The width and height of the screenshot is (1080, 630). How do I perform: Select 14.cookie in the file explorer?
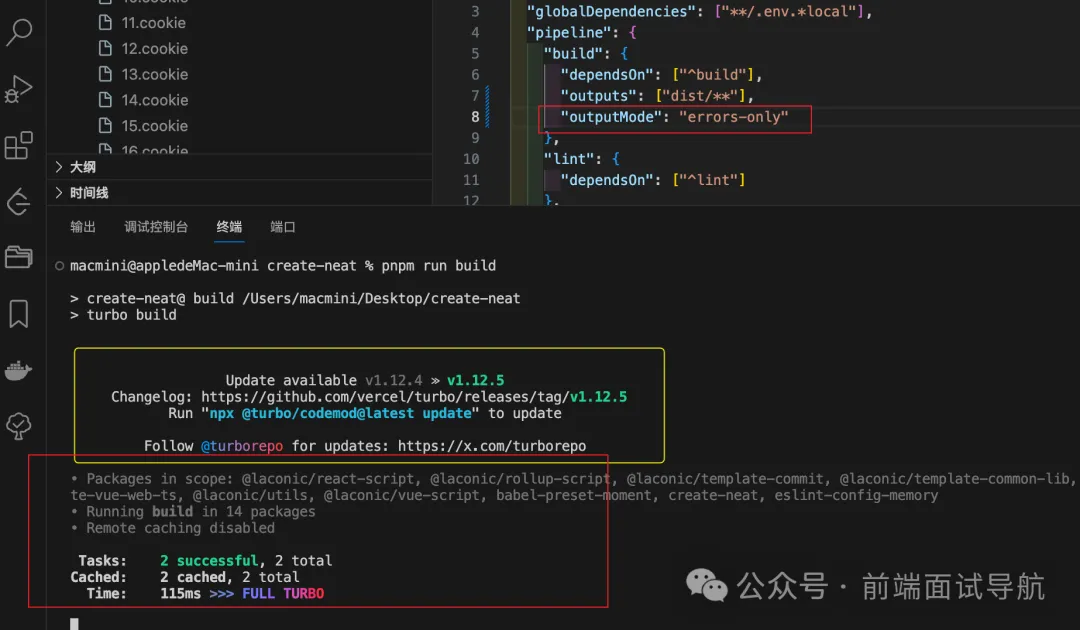click(x=154, y=100)
